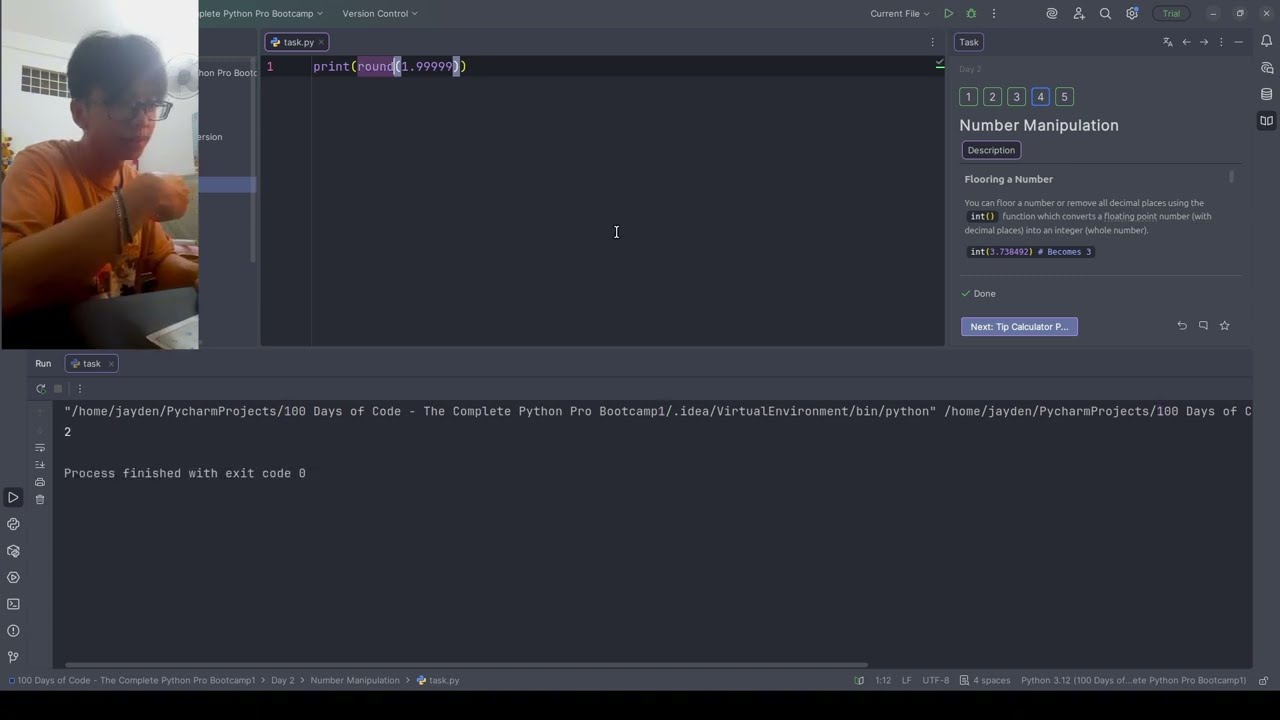Viewport: 1280px width, 720px height.
Task: Reset task with the undo arrow icon
Action: tap(1182, 326)
